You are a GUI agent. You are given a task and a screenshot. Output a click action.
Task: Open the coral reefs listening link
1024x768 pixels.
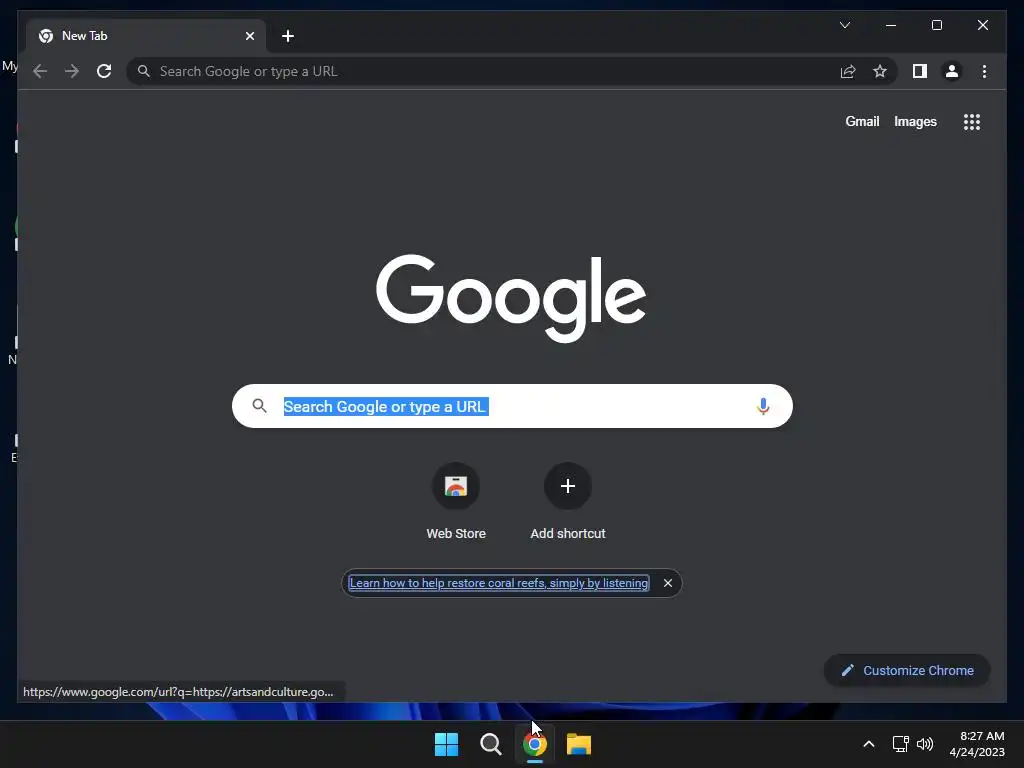499,583
